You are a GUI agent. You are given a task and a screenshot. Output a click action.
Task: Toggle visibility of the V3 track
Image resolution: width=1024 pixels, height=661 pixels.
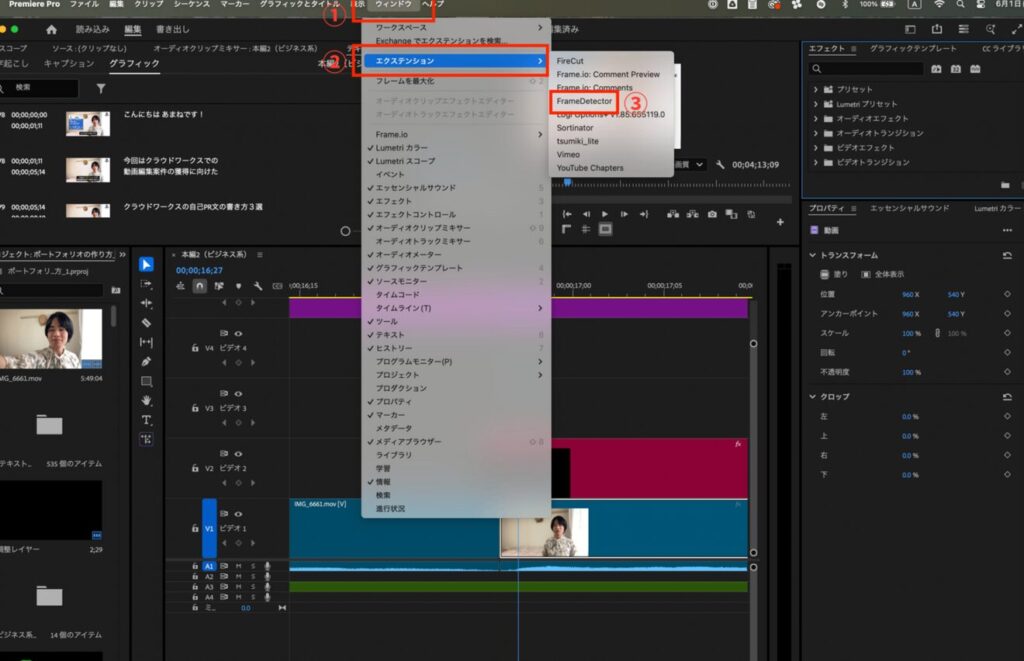pos(238,394)
